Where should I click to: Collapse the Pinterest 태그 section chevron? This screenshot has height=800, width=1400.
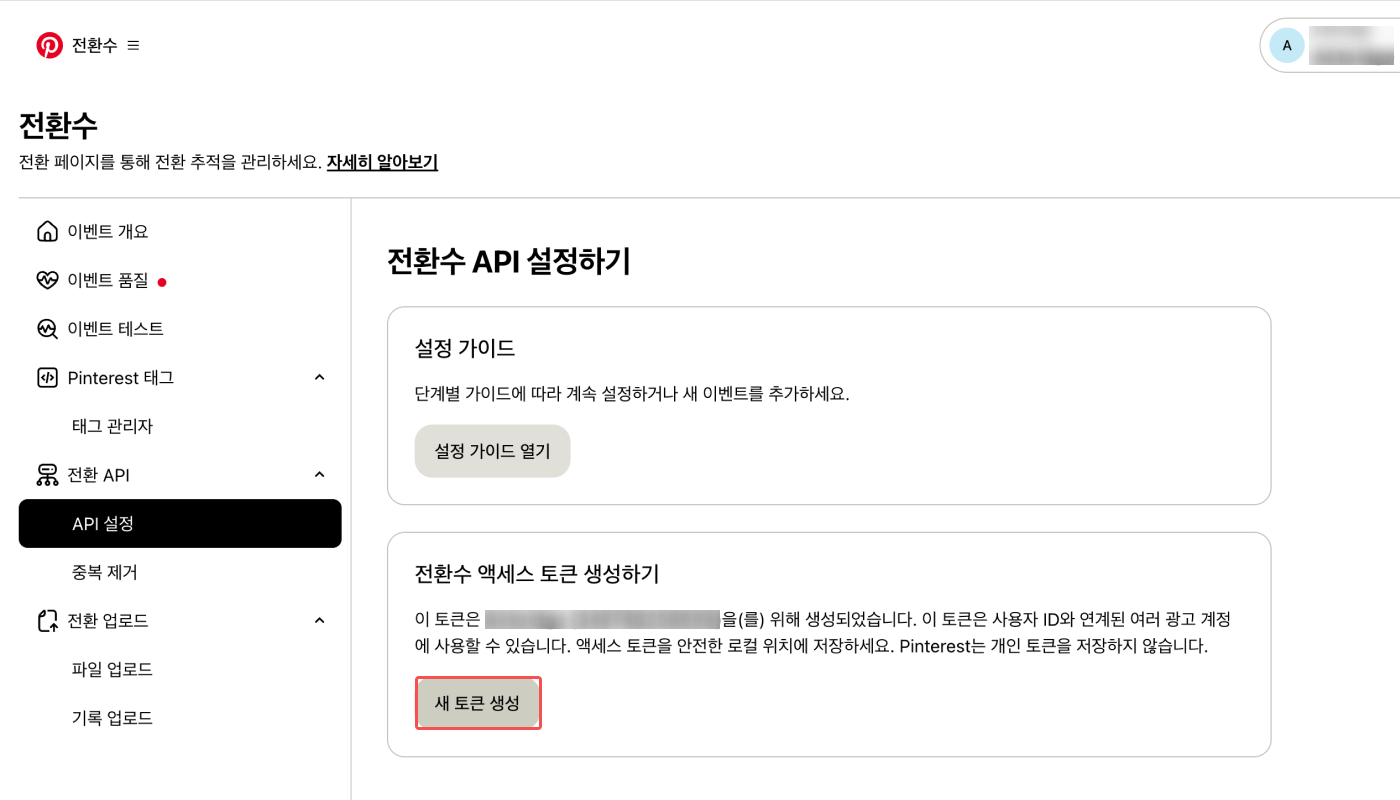320,377
